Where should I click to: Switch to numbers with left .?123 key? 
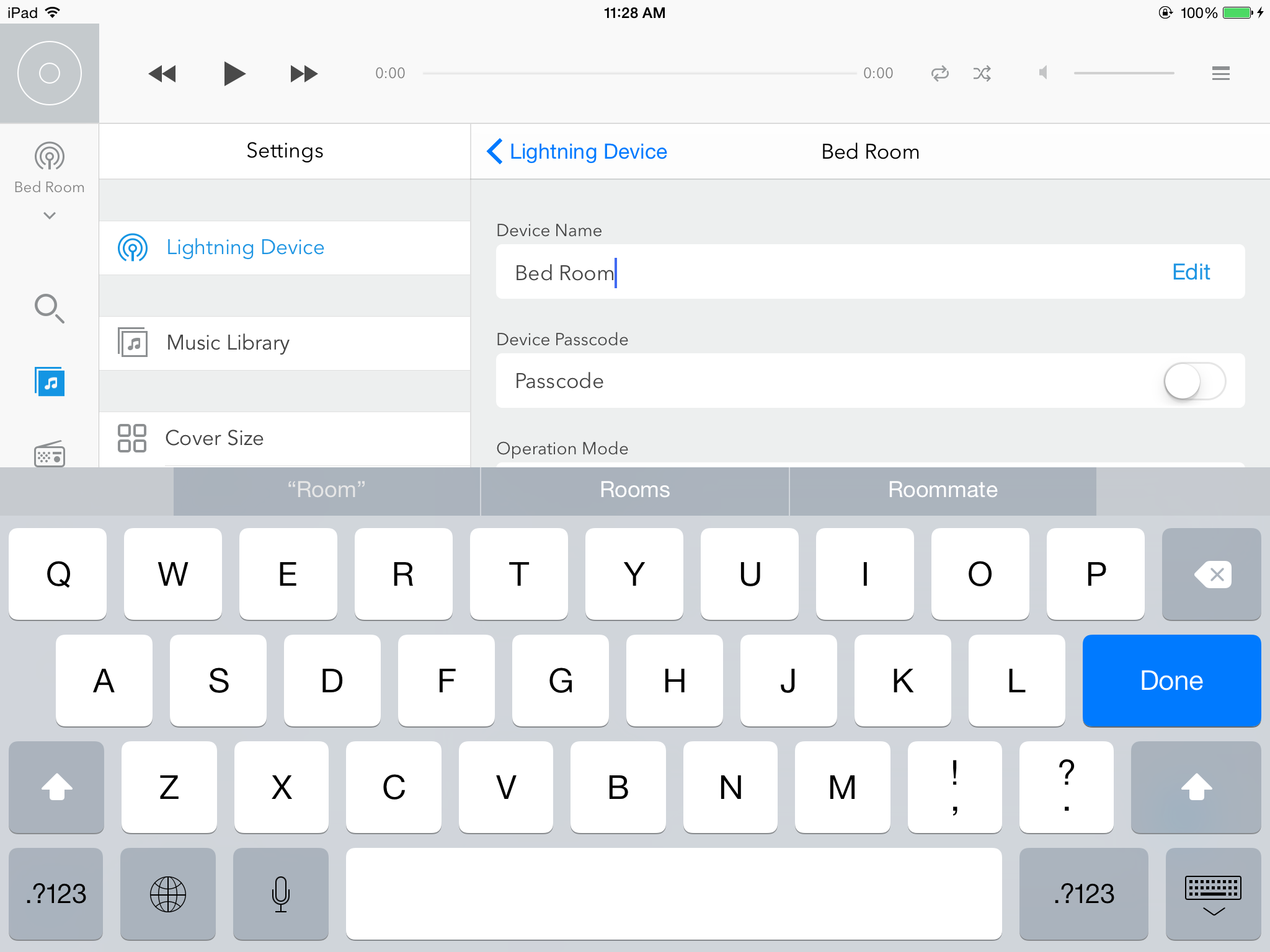pos(56,894)
